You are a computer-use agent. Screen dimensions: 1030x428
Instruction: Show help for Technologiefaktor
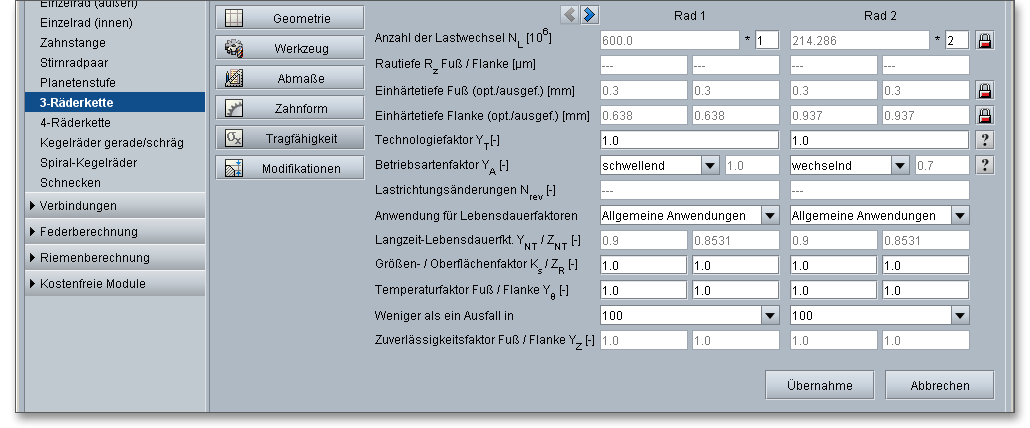coord(985,140)
